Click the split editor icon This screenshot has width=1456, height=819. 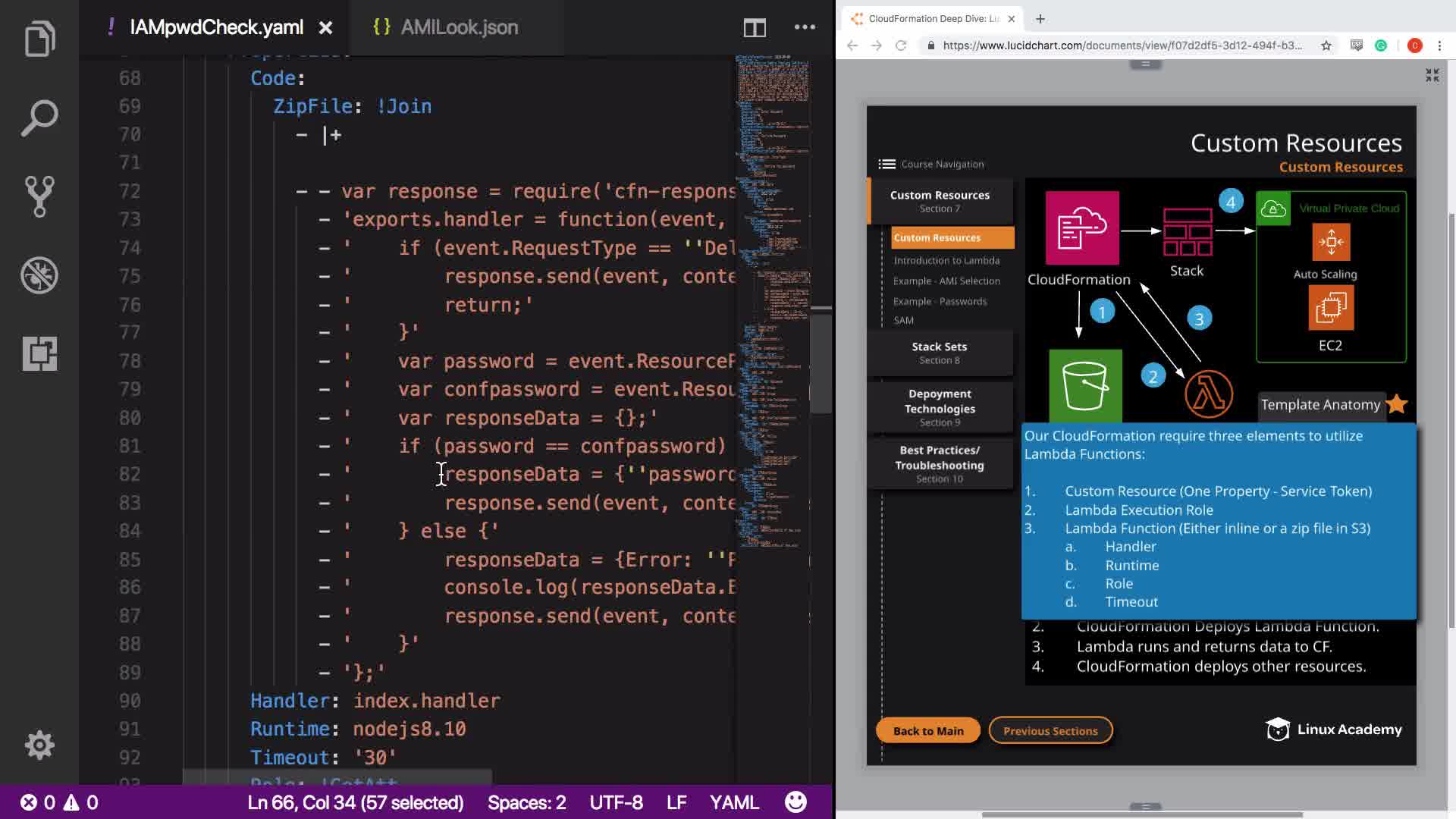(x=755, y=28)
